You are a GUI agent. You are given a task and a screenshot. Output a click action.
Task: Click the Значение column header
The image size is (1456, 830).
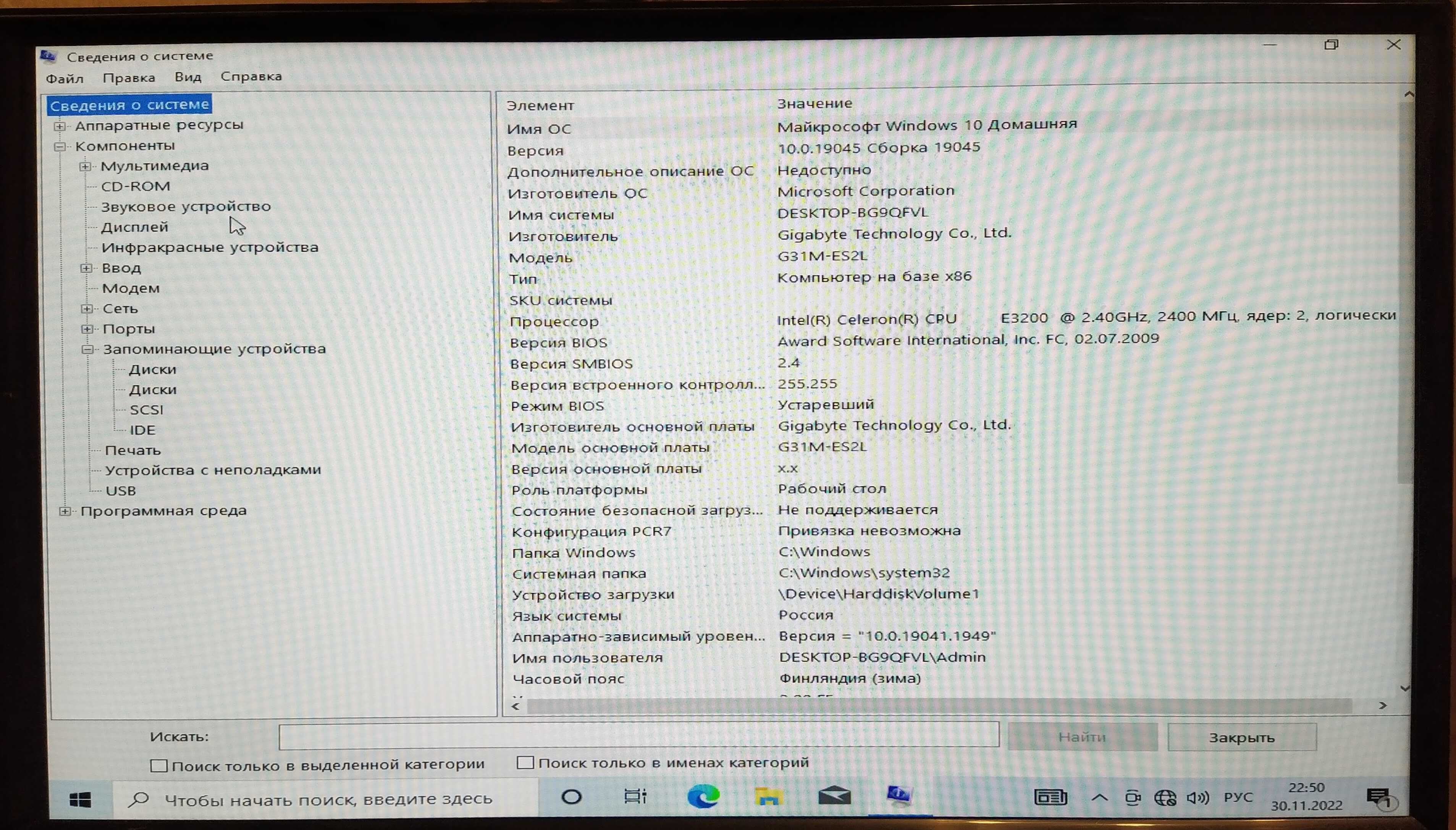[x=814, y=104]
